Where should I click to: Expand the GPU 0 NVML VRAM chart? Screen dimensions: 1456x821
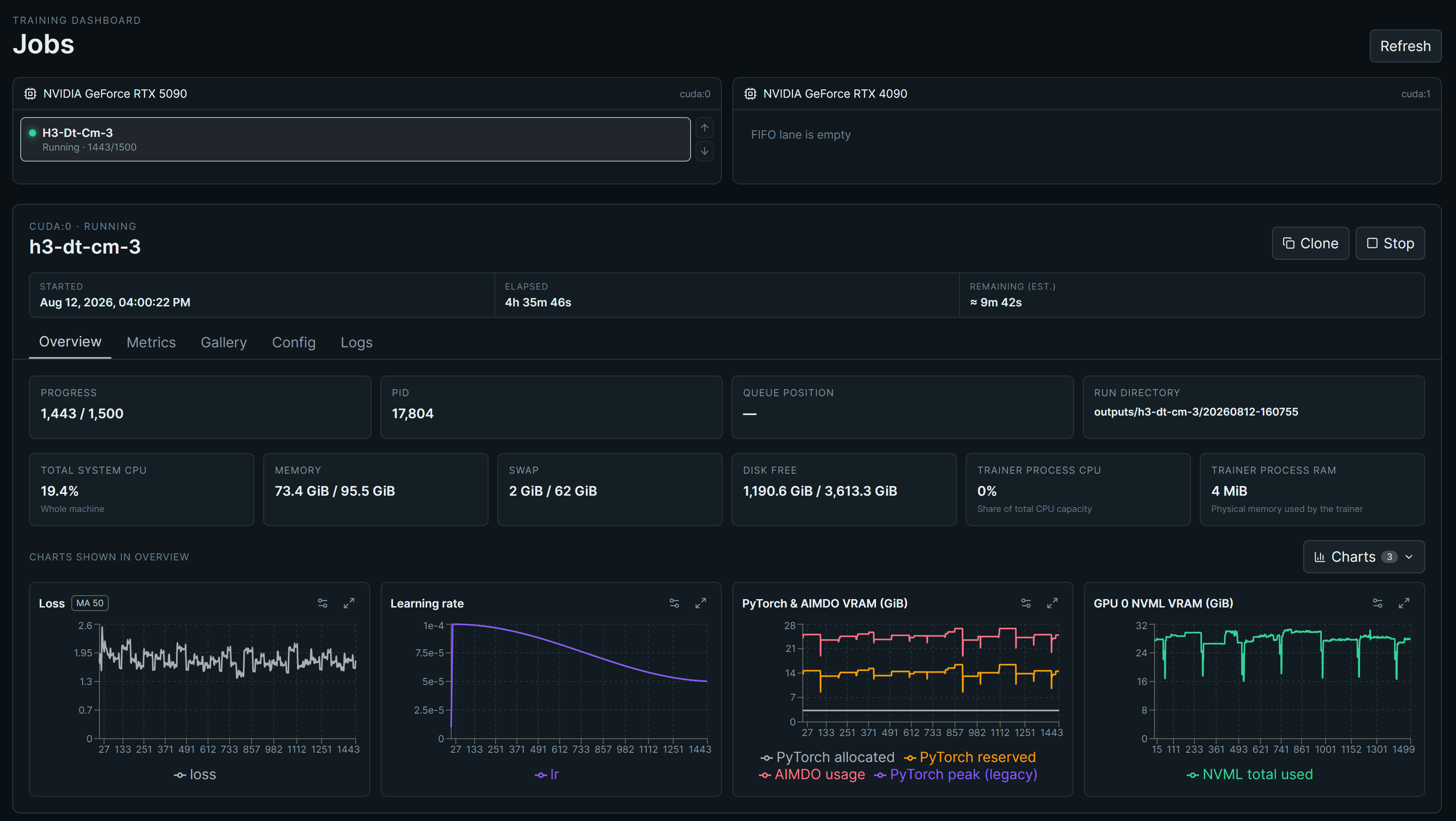point(1404,603)
